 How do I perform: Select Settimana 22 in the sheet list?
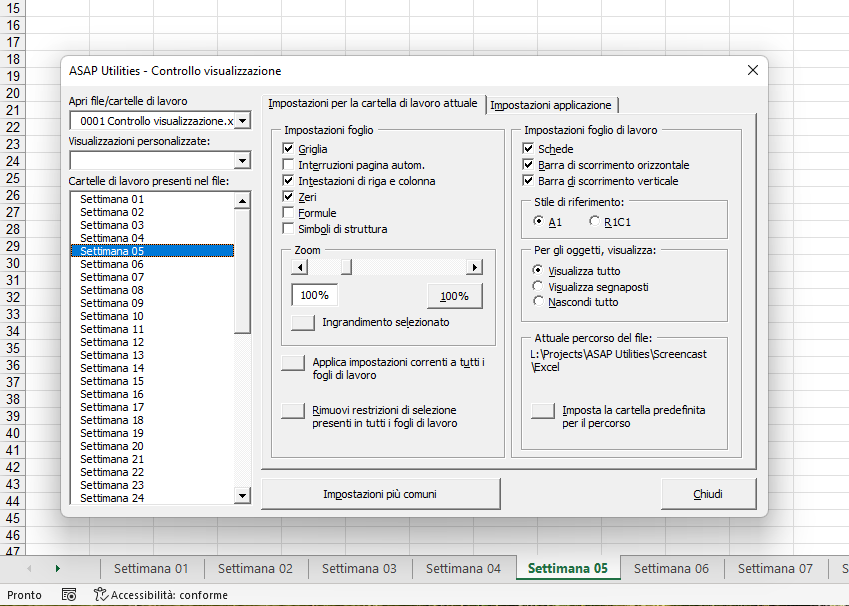pos(152,472)
